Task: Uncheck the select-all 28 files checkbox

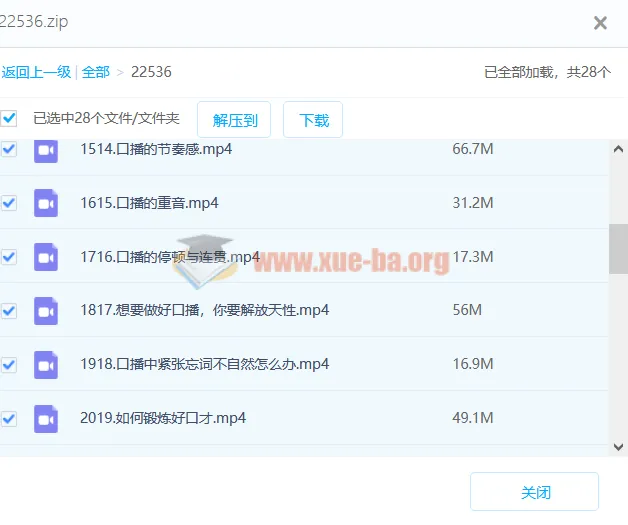Action: point(9,119)
